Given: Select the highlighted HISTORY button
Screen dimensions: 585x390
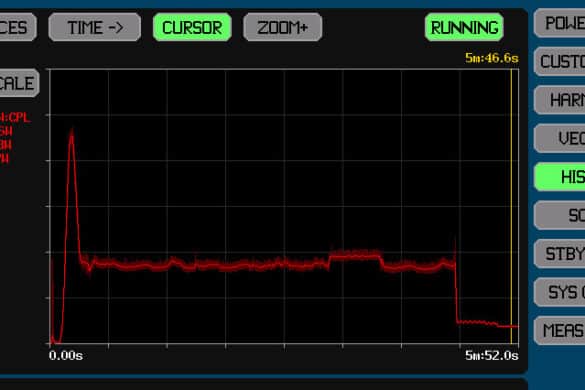Looking at the screenshot, I should click(560, 177).
